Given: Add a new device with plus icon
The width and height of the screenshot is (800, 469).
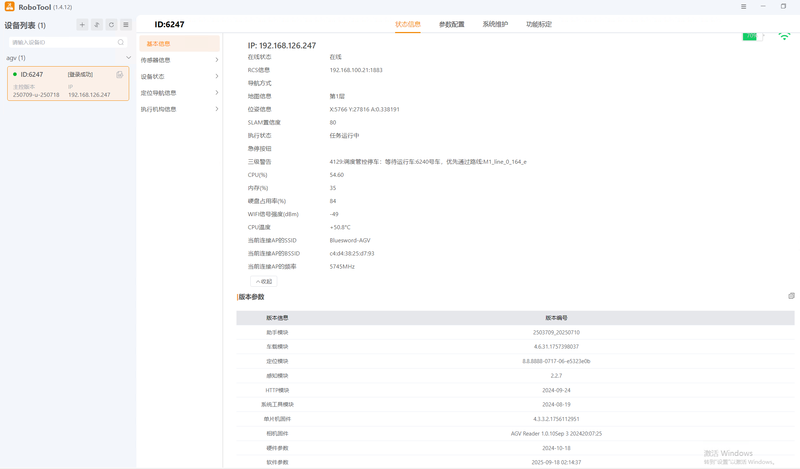Looking at the screenshot, I should click(x=82, y=24).
